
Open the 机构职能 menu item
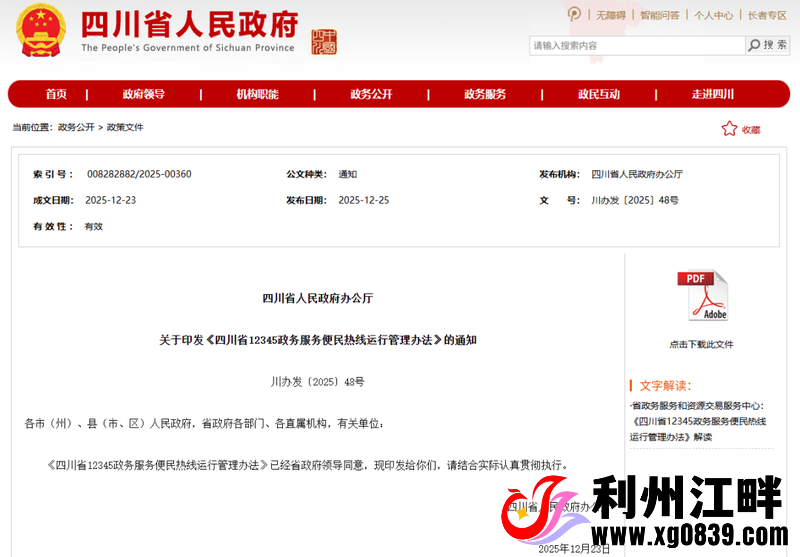pos(257,94)
